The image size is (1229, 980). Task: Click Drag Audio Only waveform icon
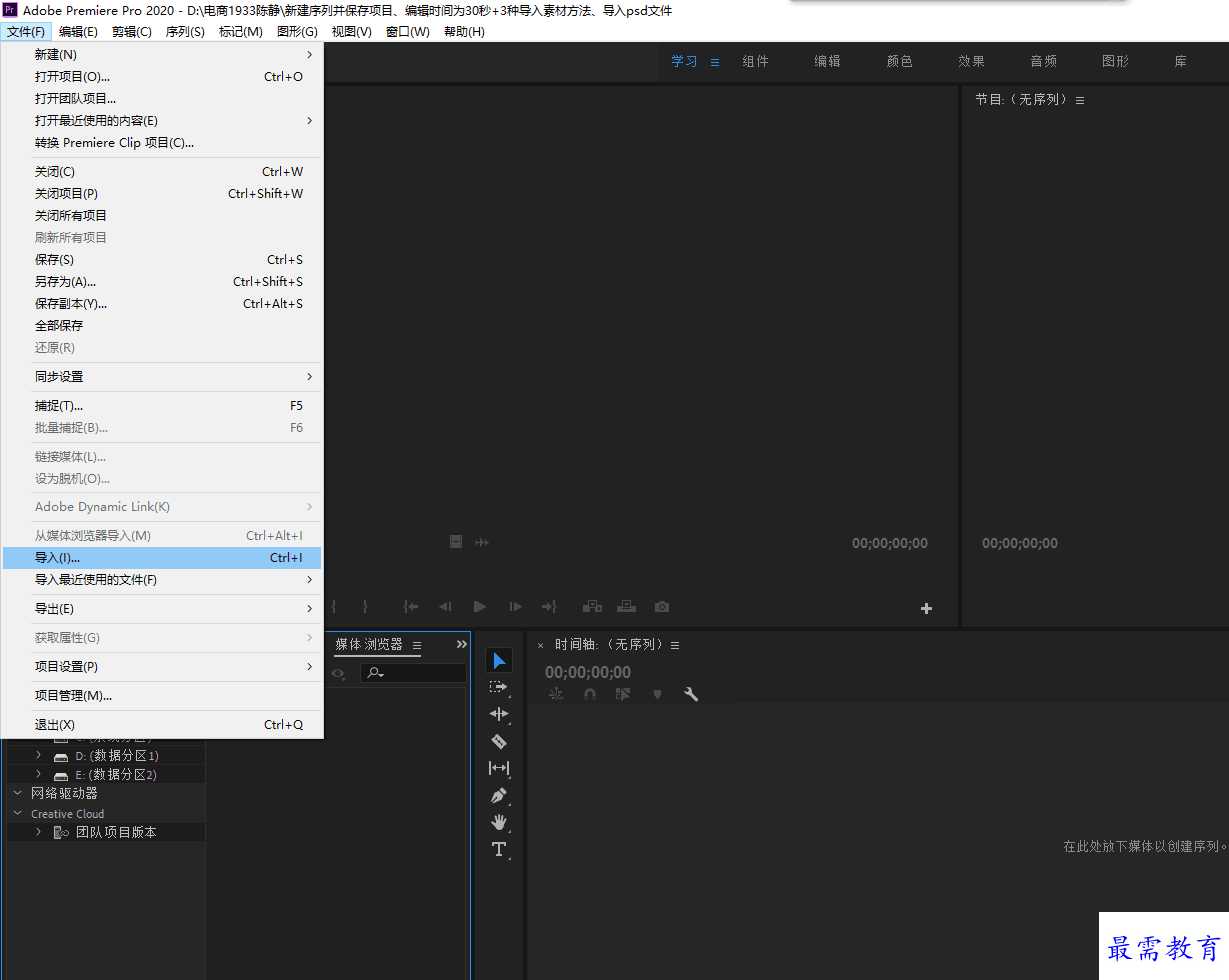click(482, 542)
